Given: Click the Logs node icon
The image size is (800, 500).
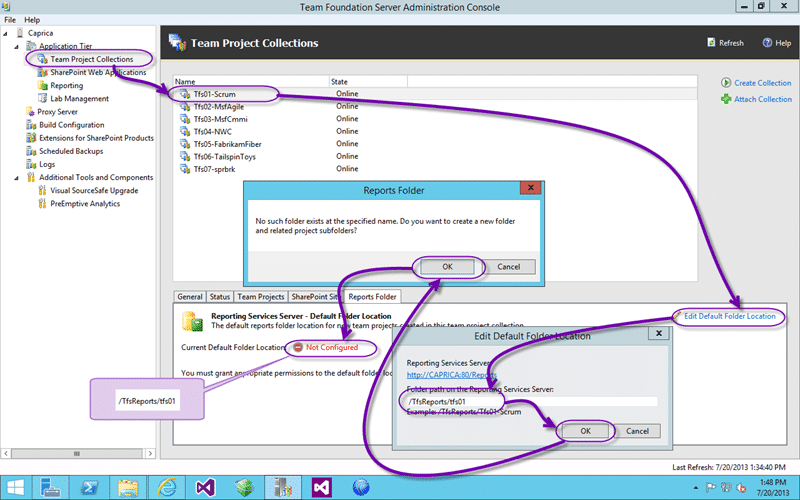Looking at the screenshot, I should pyautogui.click(x=31, y=164).
